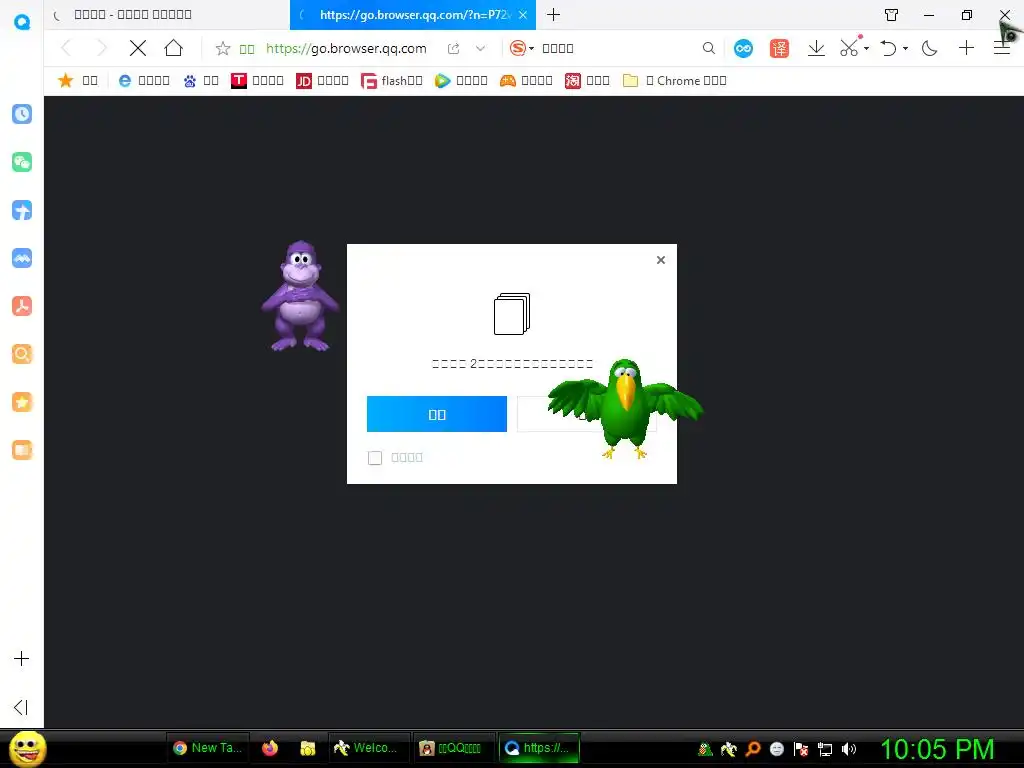Open the blue infinity extension icon
The height and width of the screenshot is (768, 1024).
pyautogui.click(x=743, y=48)
